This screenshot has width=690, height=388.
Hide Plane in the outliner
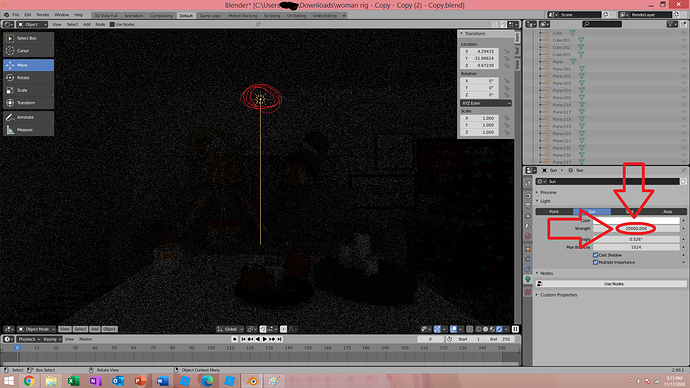[x=683, y=62]
